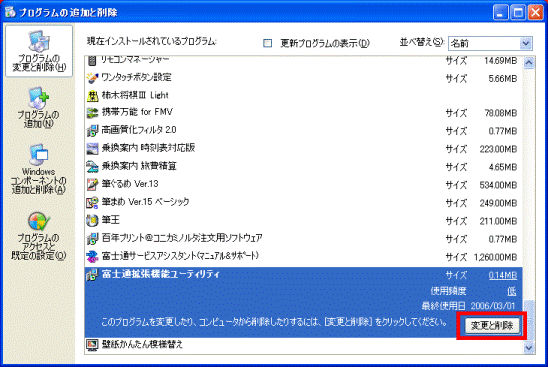Click the 柿木将棋III Light icon
This screenshot has width=548, height=367.
92,95
